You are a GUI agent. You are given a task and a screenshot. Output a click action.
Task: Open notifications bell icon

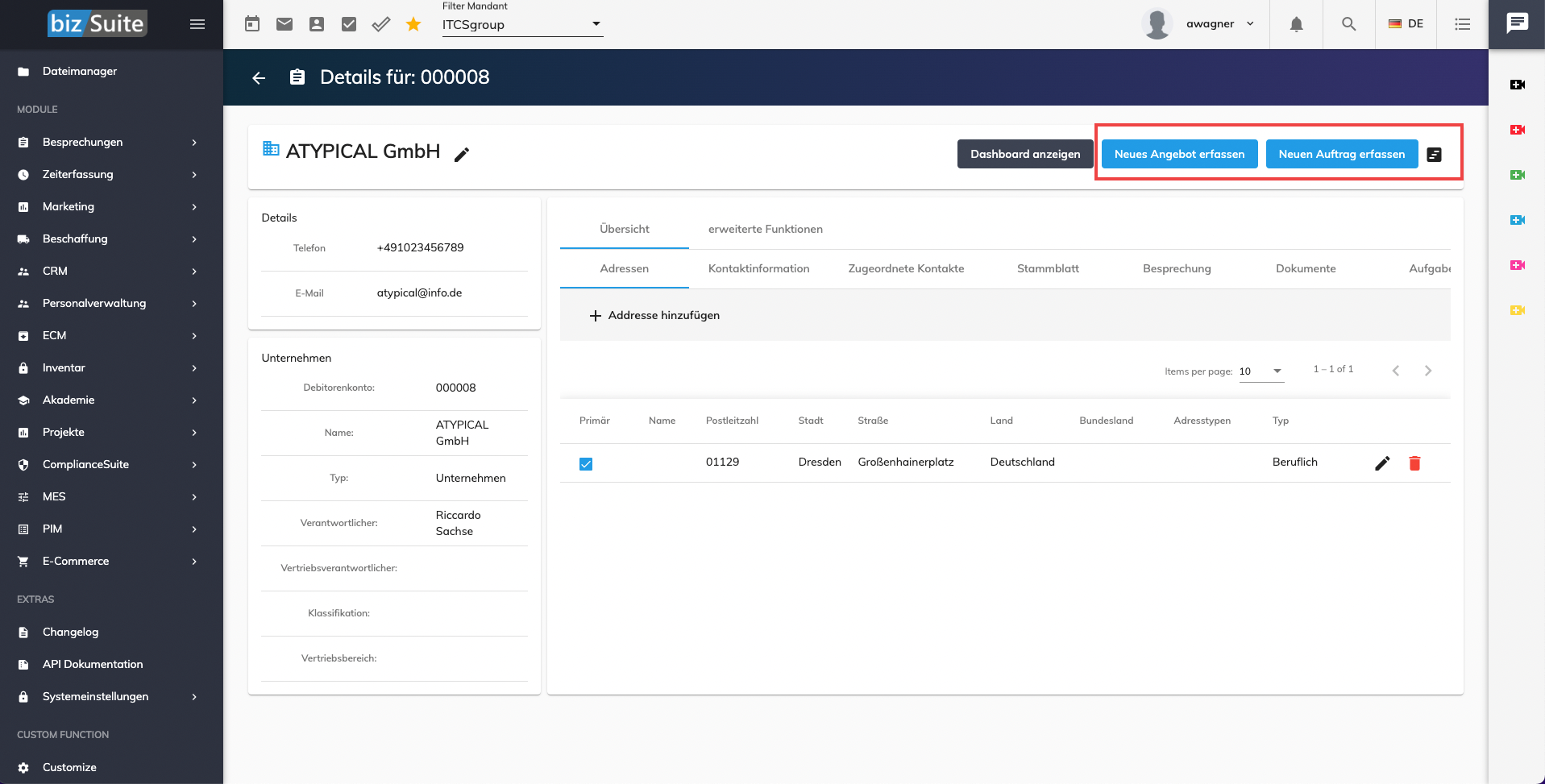1296,24
